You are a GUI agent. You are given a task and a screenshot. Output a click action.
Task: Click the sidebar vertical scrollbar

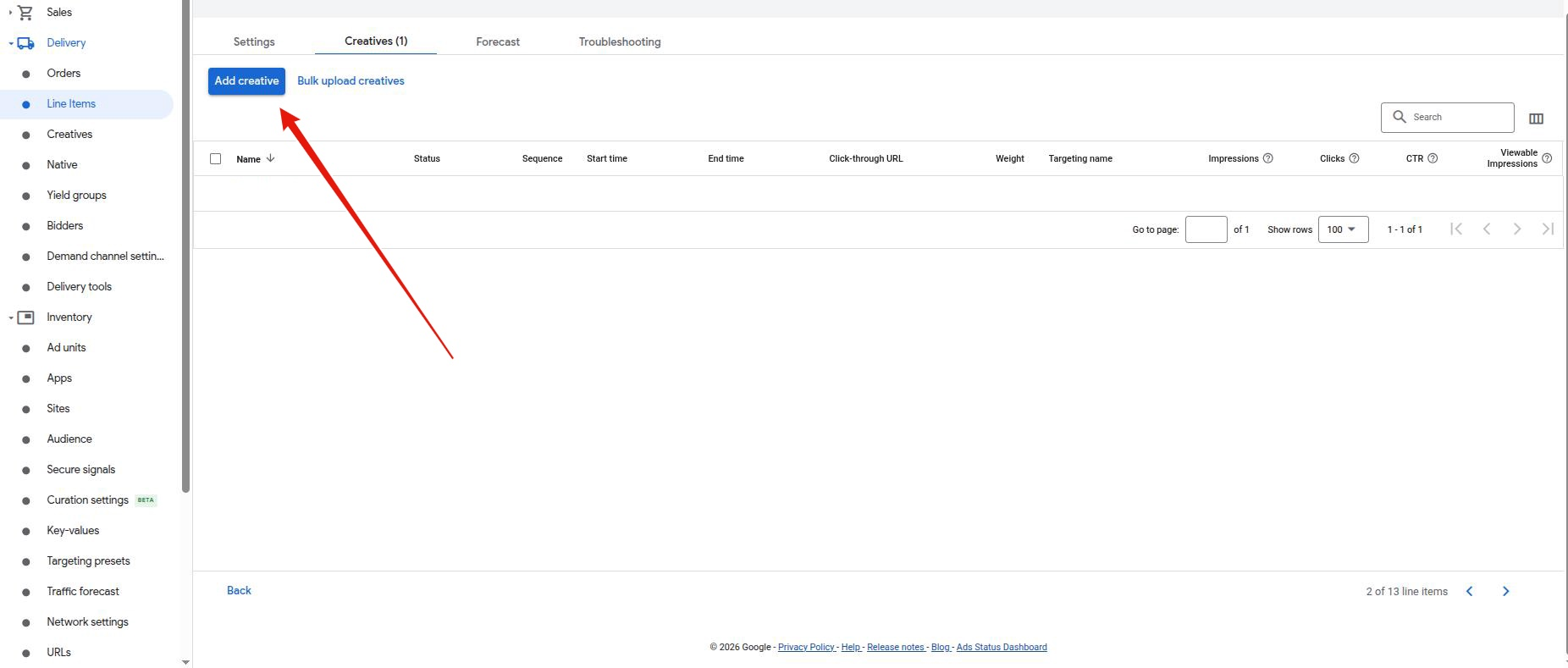tap(185, 254)
